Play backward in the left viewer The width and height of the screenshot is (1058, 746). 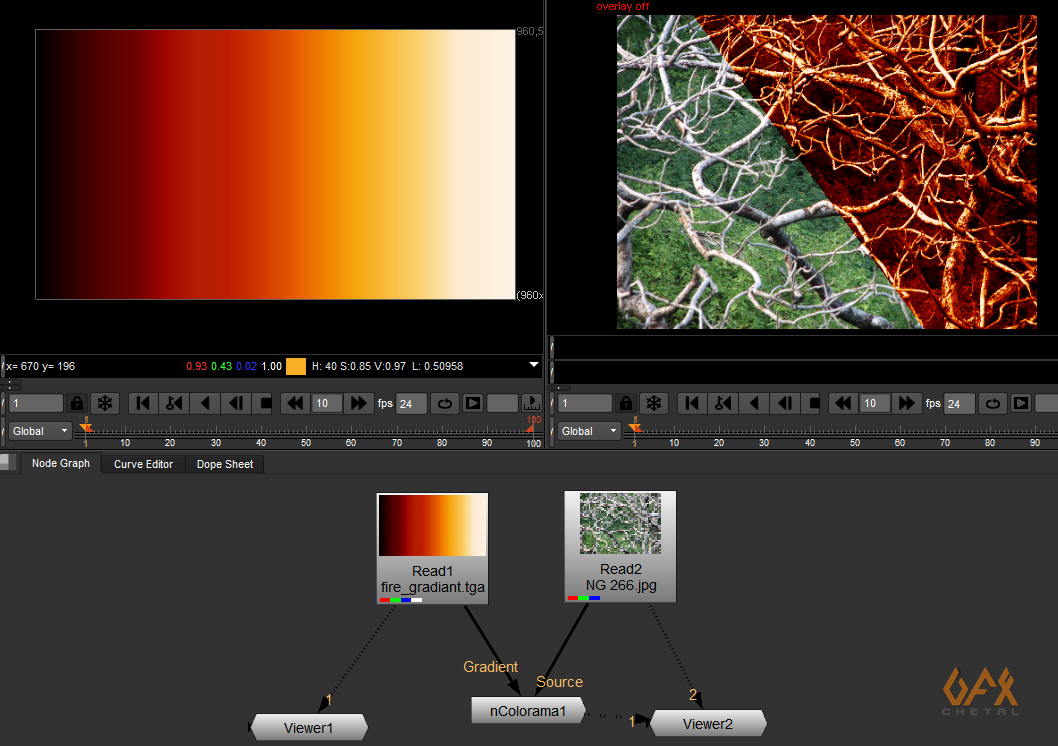coord(205,403)
